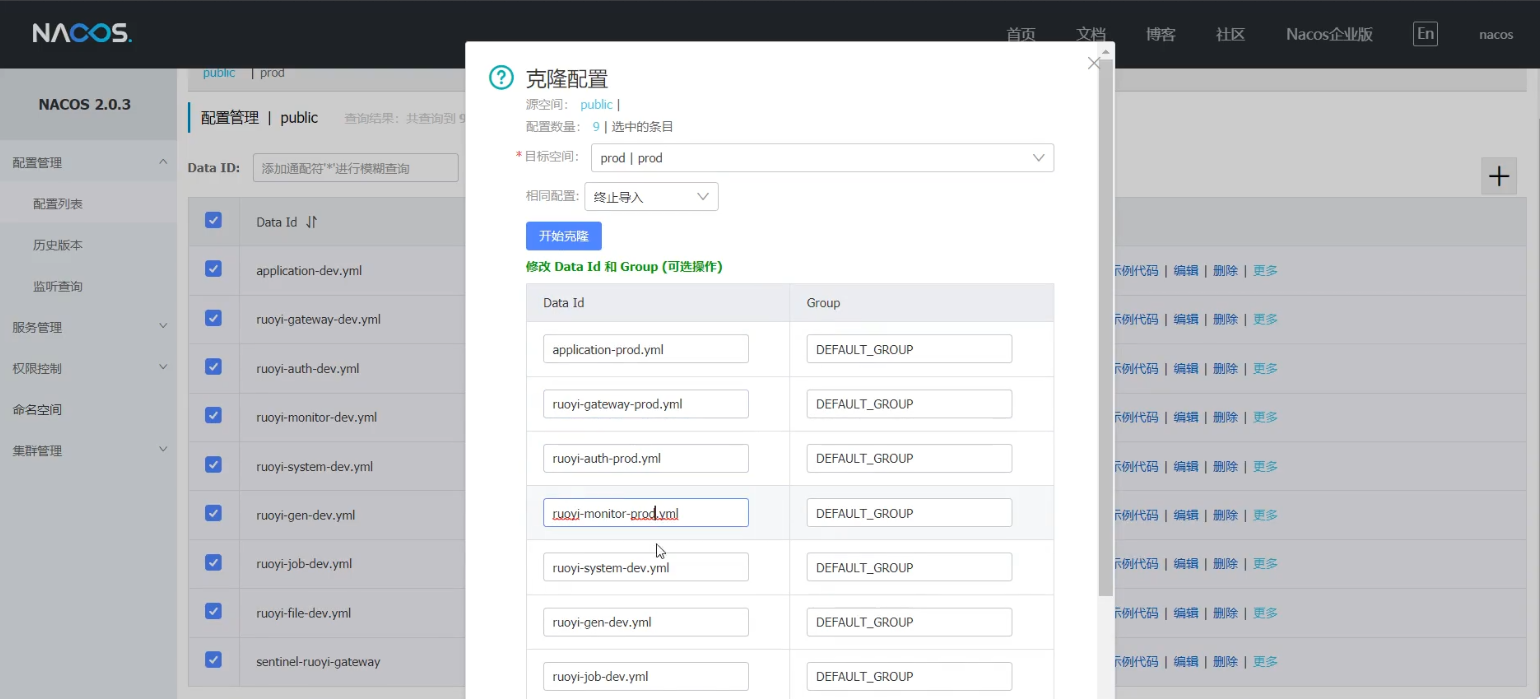This screenshot has width=1540, height=699.
Task: Uncheck the ruoyi-file-dev.yml row checkbox
Action: pyautogui.click(x=213, y=611)
